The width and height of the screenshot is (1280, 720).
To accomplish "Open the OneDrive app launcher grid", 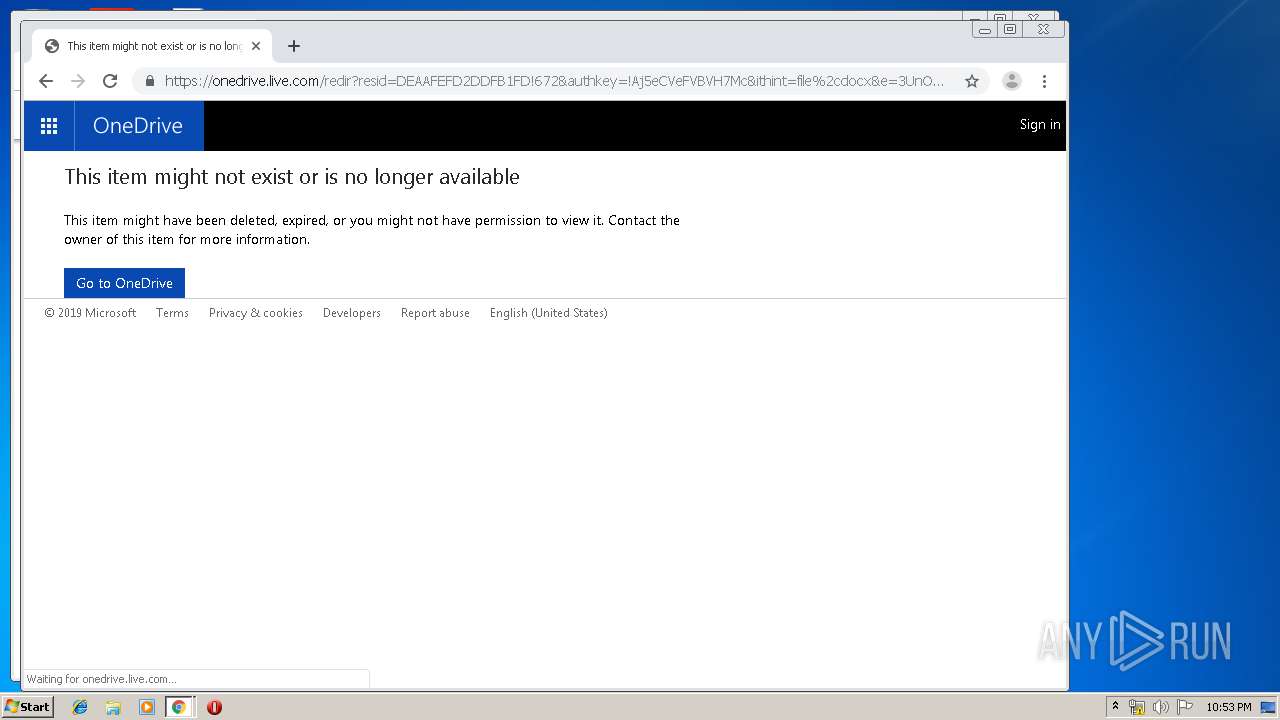I will (49, 126).
